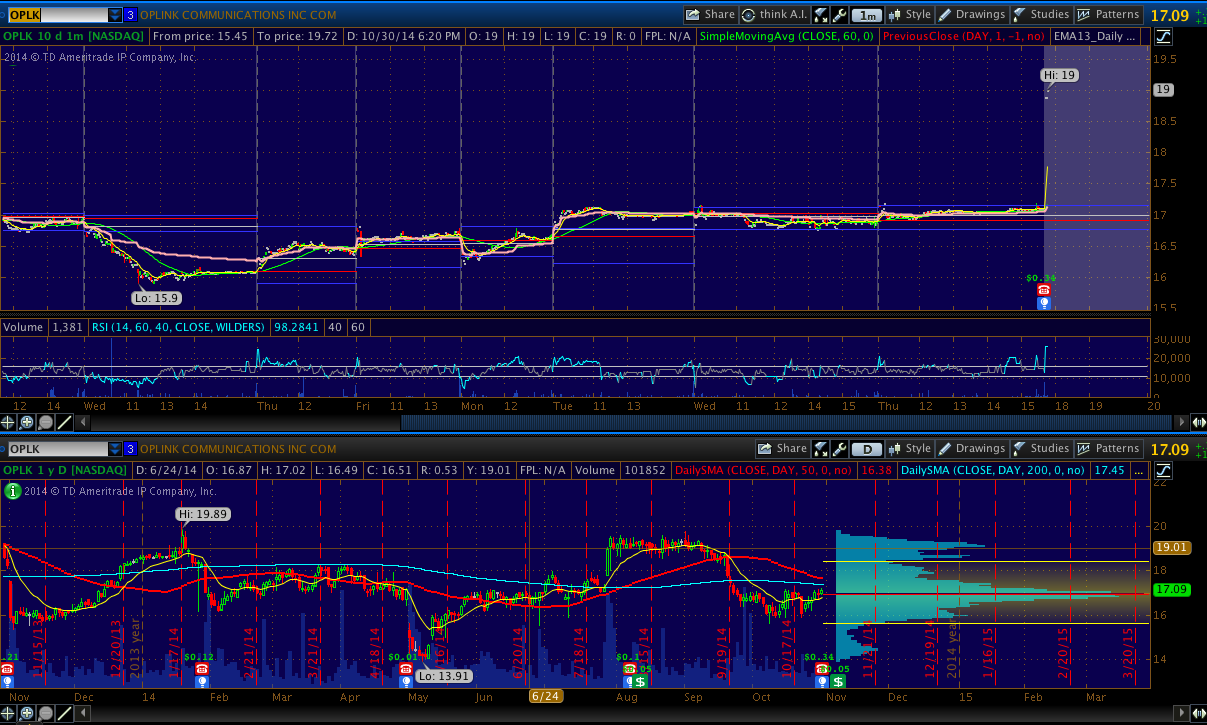Click the green info icon on daily chart
Screen dimensions: 1207x725
(11, 491)
